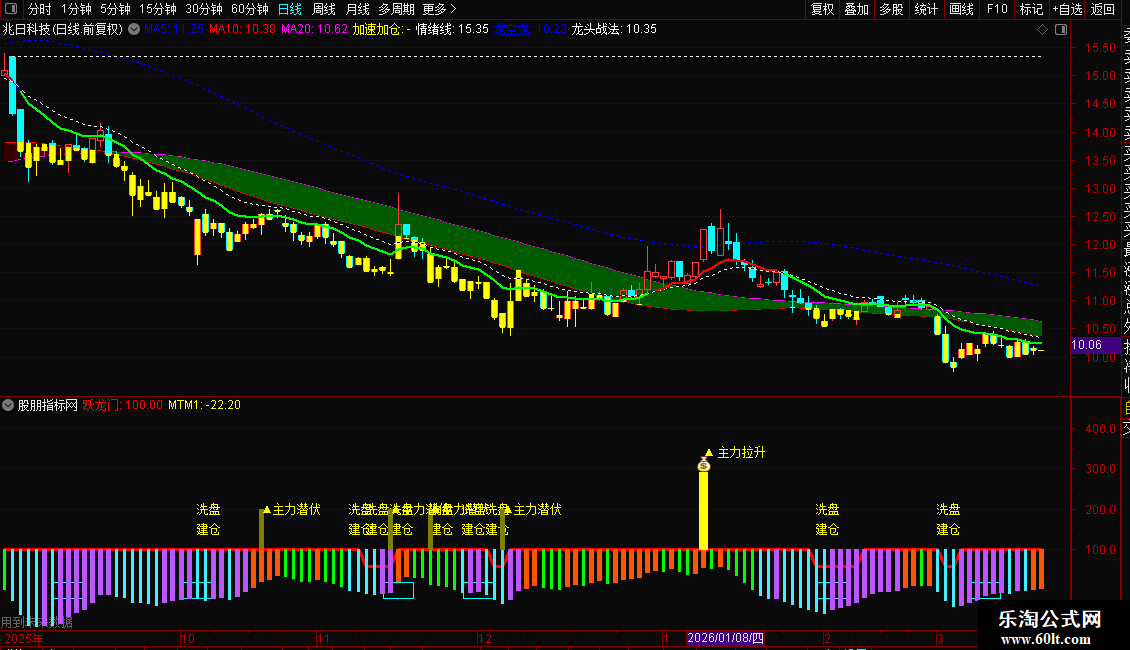Click the 主力潜伏 triangle marker near October
The image size is (1130, 650).
[x=267, y=509]
